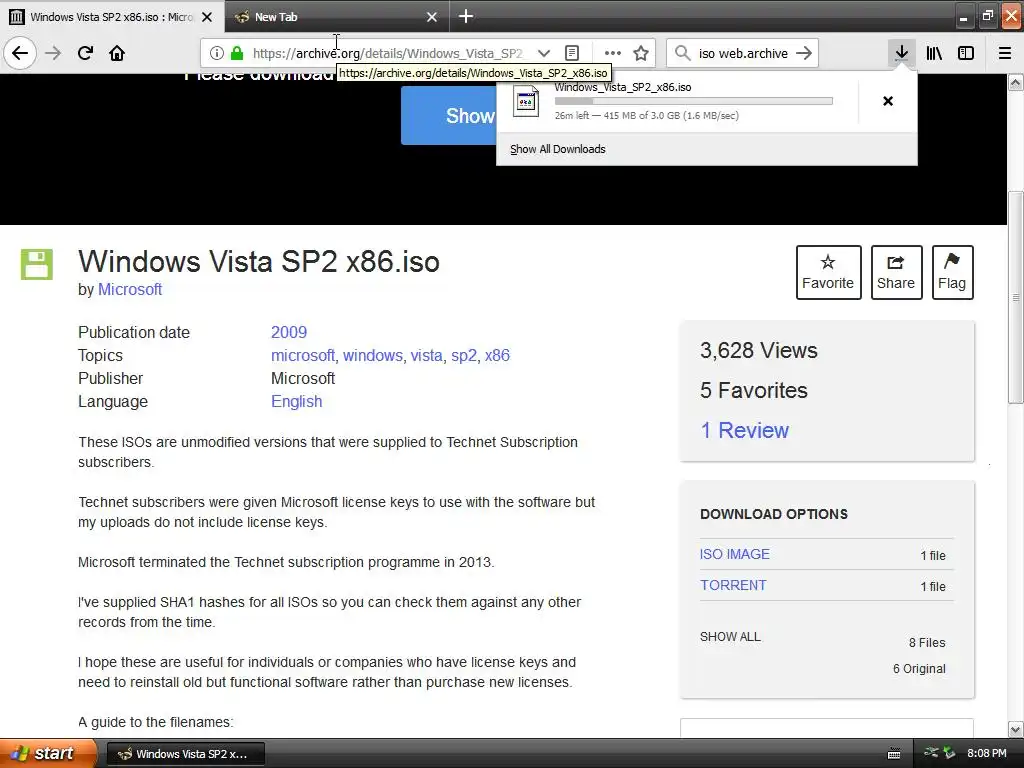Click the '5 Favorites' text
The height and width of the screenshot is (768, 1024).
pos(754,391)
